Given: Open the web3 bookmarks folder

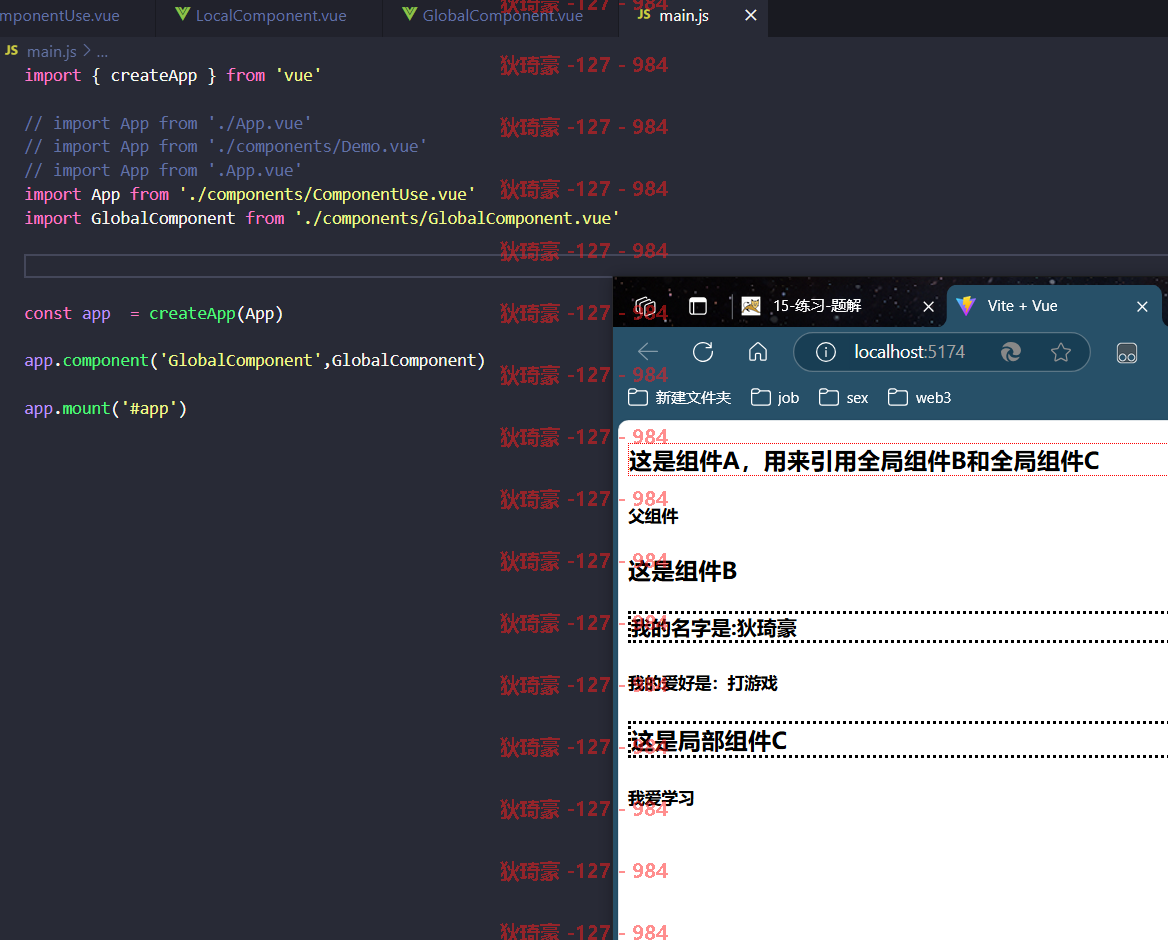Looking at the screenshot, I should click(919, 398).
